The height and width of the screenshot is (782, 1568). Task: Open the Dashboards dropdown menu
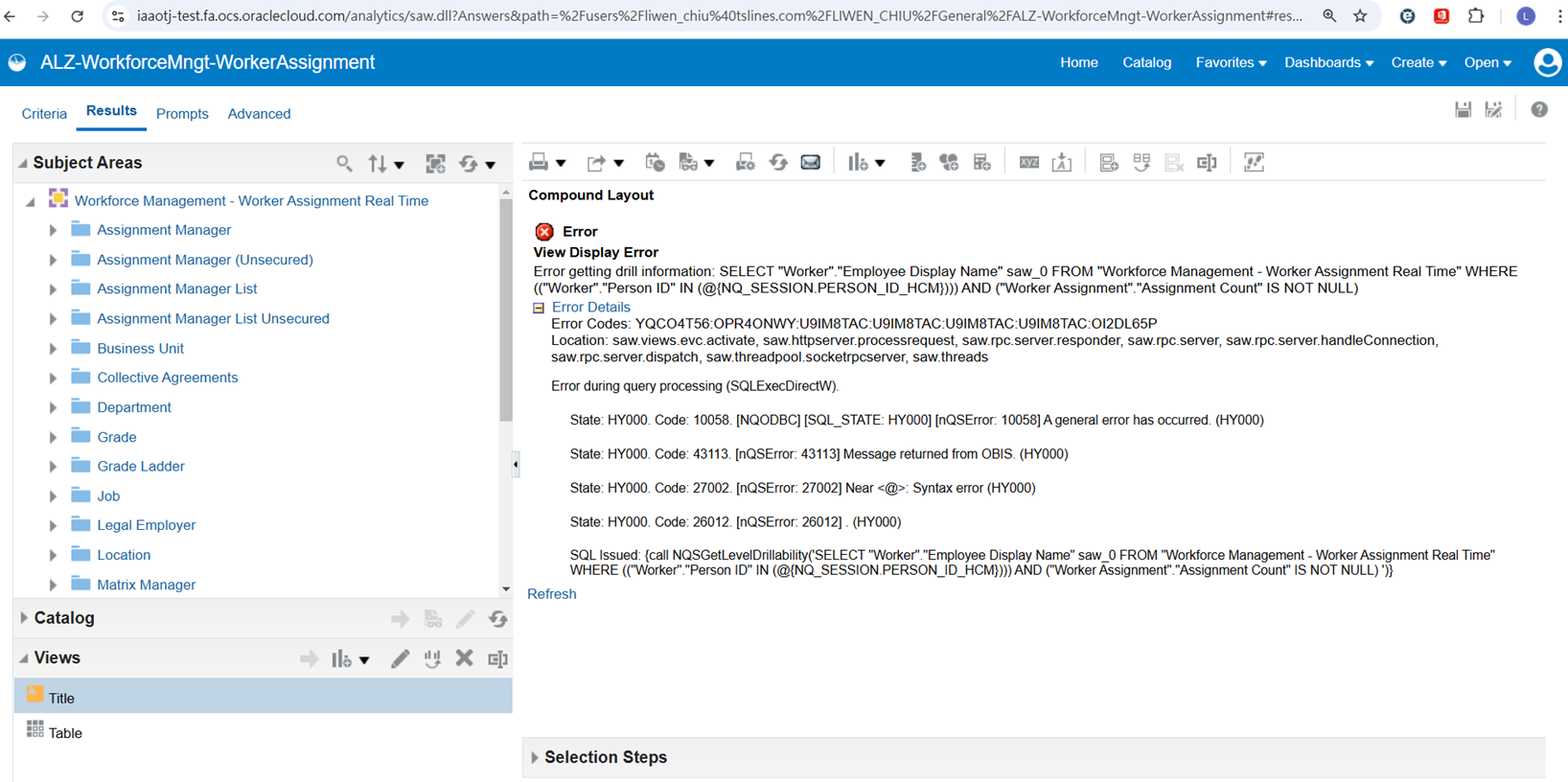click(1328, 62)
